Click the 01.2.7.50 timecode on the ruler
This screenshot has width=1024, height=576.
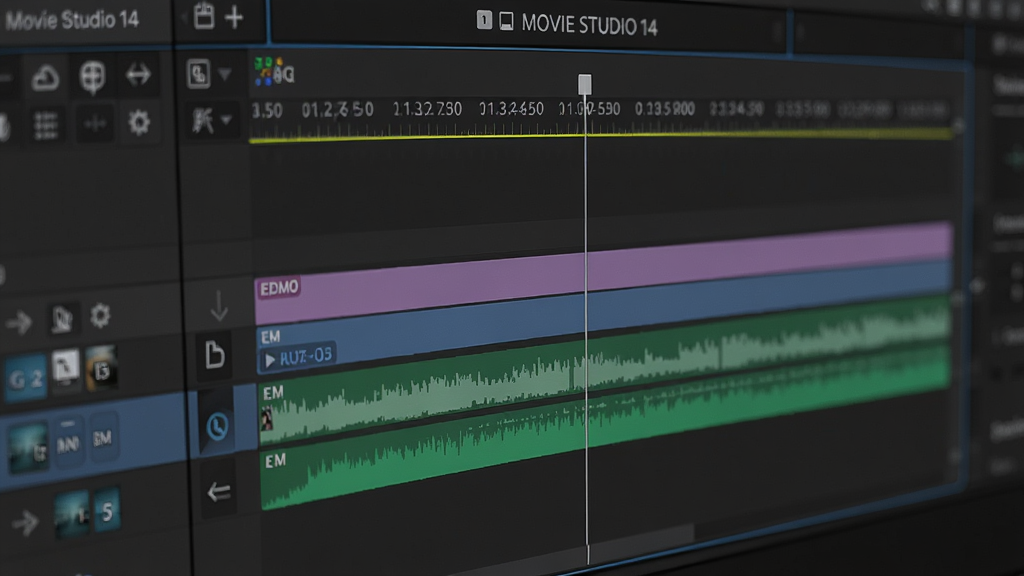pyautogui.click(x=338, y=110)
